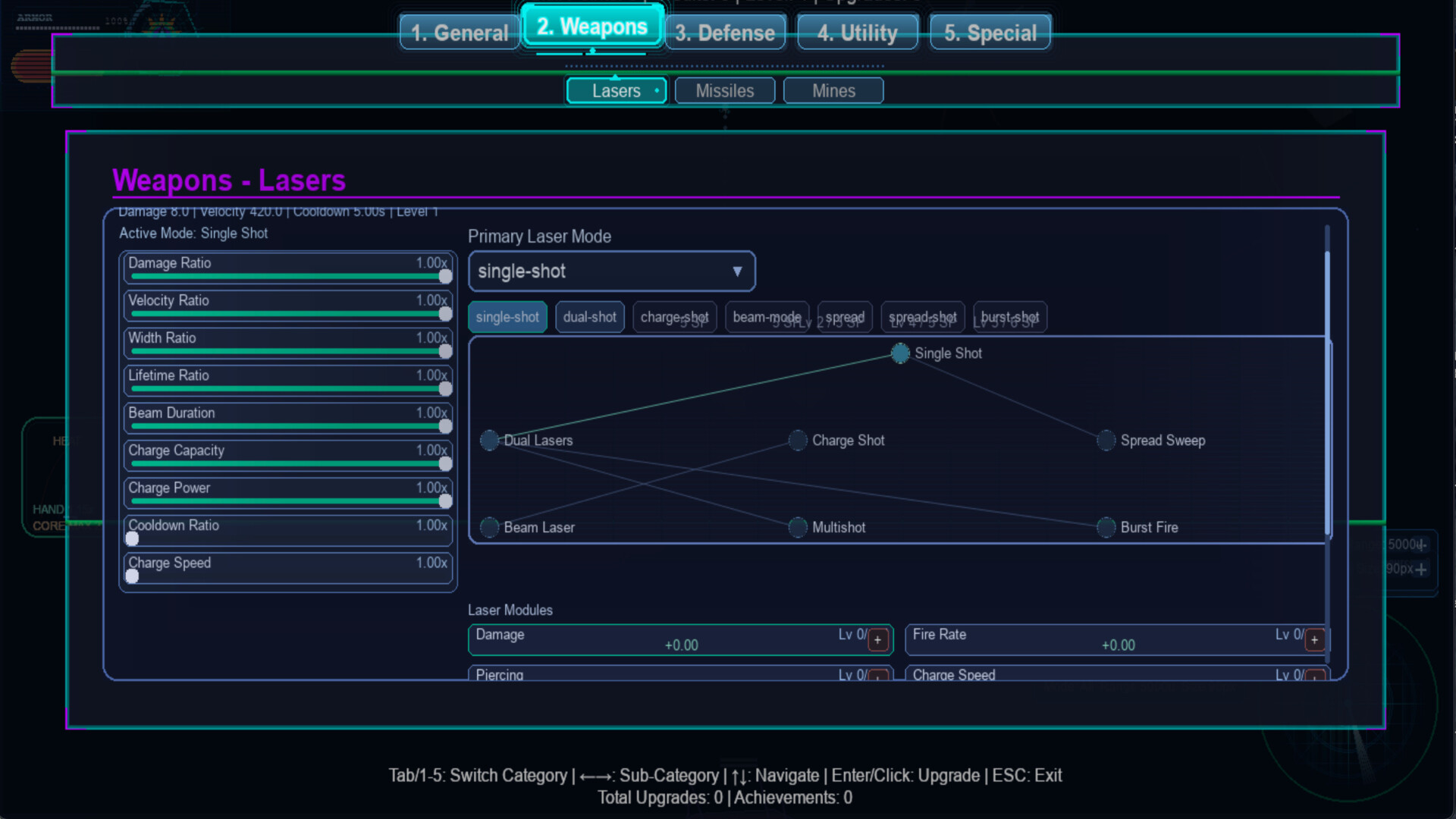Image resolution: width=1456 pixels, height=819 pixels.
Task: Select the beam-mode option
Action: [x=766, y=317]
